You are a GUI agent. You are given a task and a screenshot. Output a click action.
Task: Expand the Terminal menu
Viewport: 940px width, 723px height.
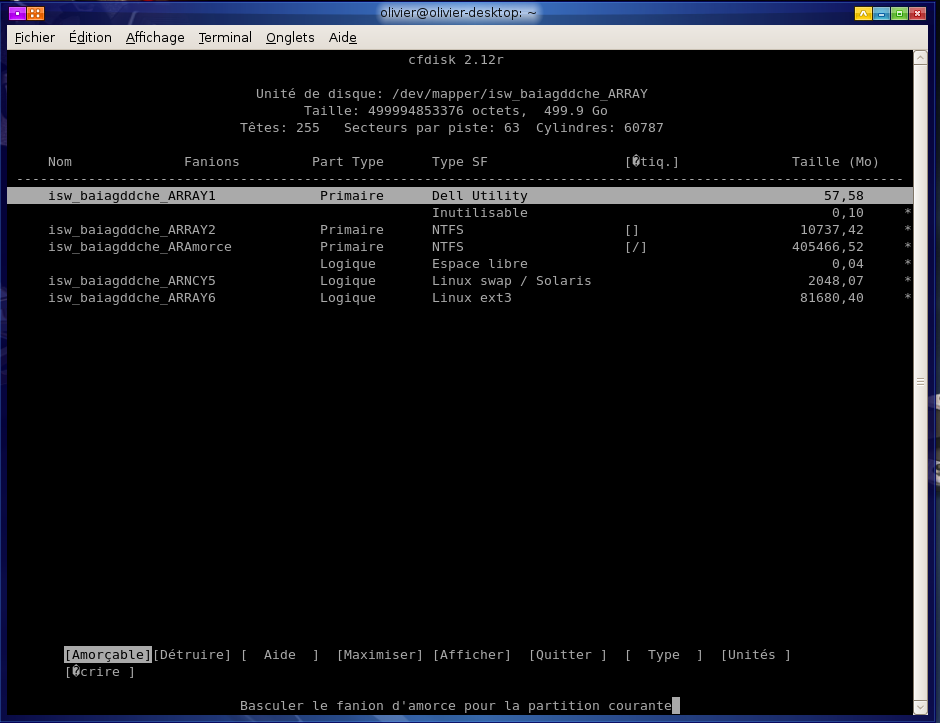[x=225, y=37]
